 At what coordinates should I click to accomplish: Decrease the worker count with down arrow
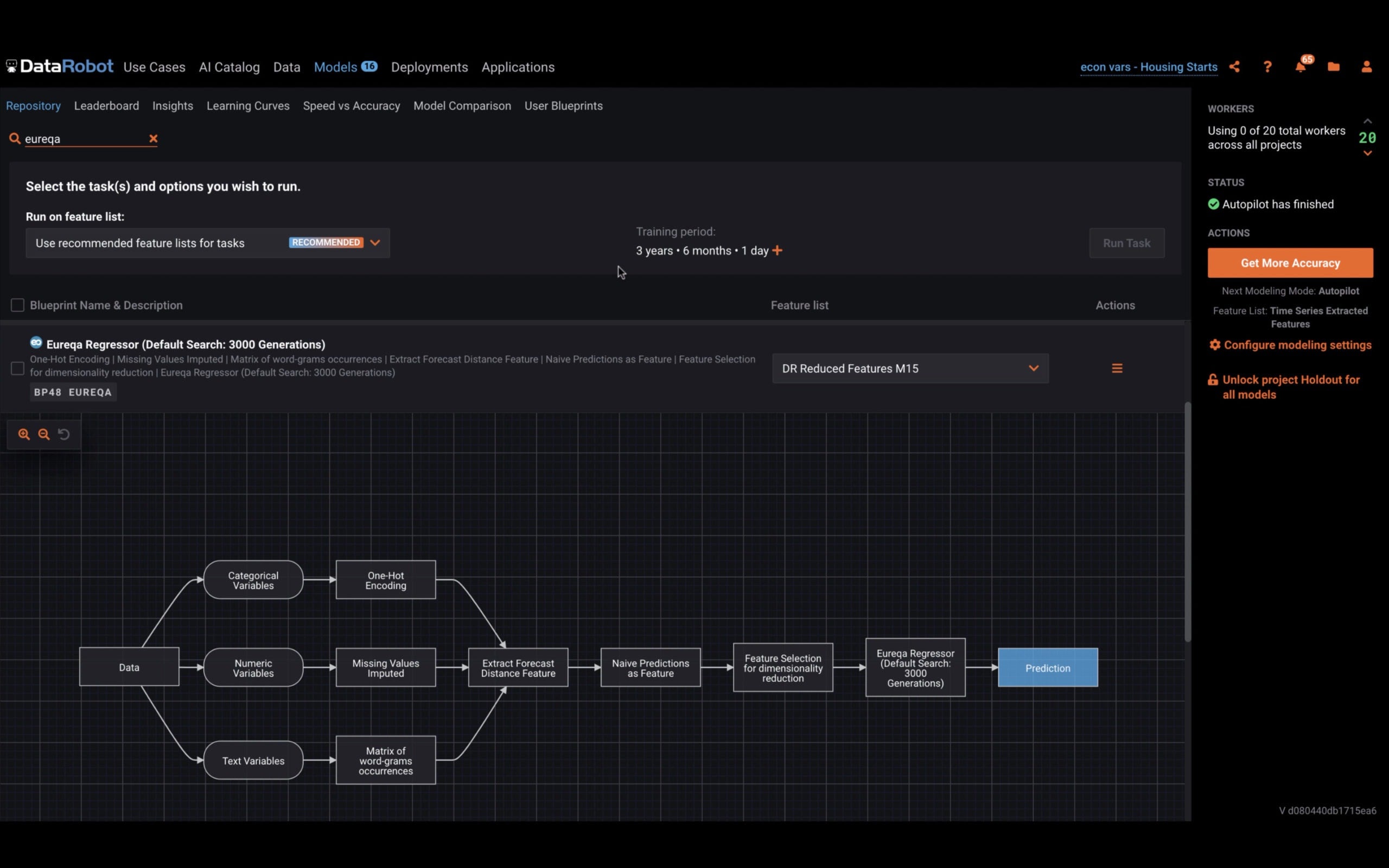[1368, 154]
